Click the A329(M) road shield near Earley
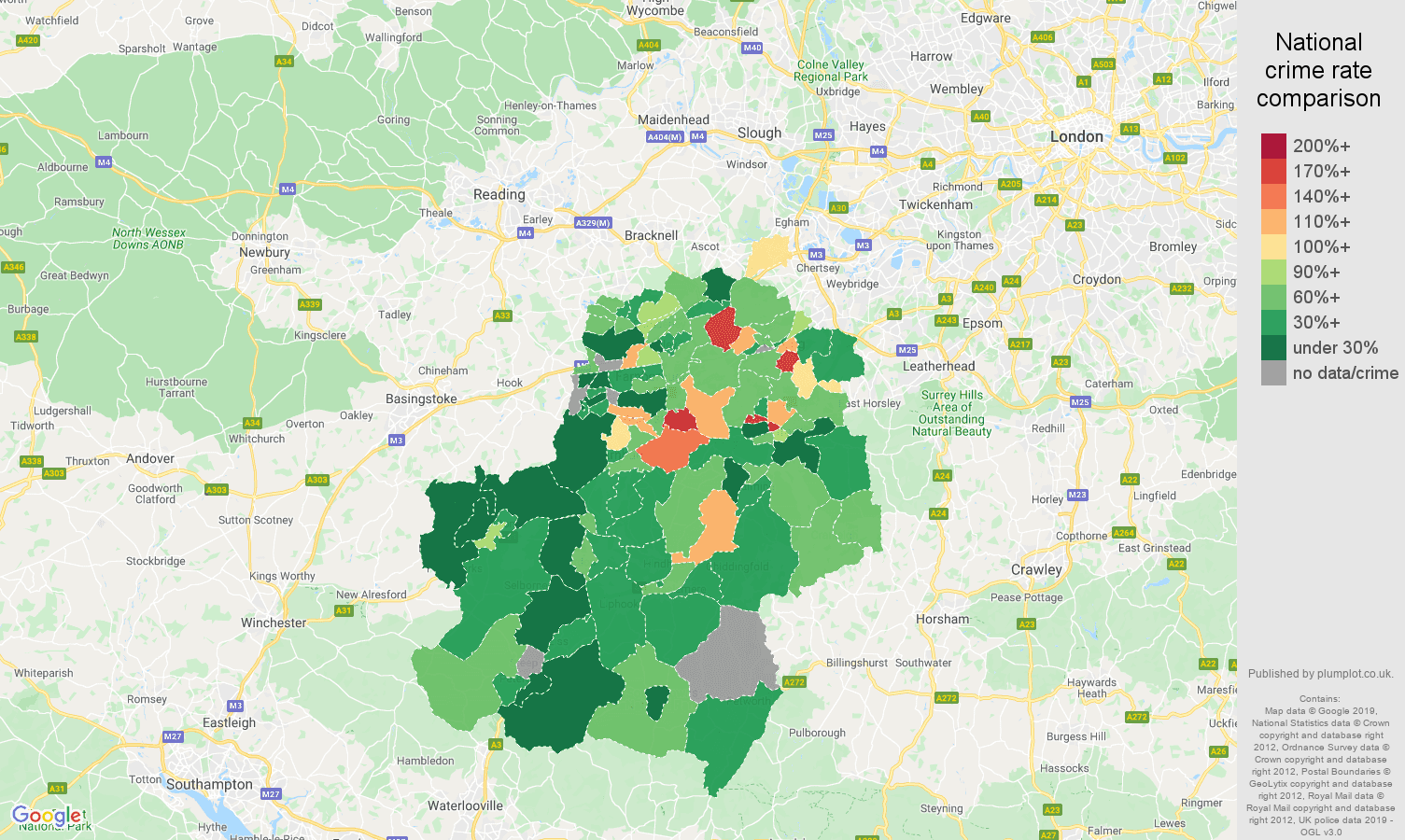The image size is (1405, 840). pos(593,223)
